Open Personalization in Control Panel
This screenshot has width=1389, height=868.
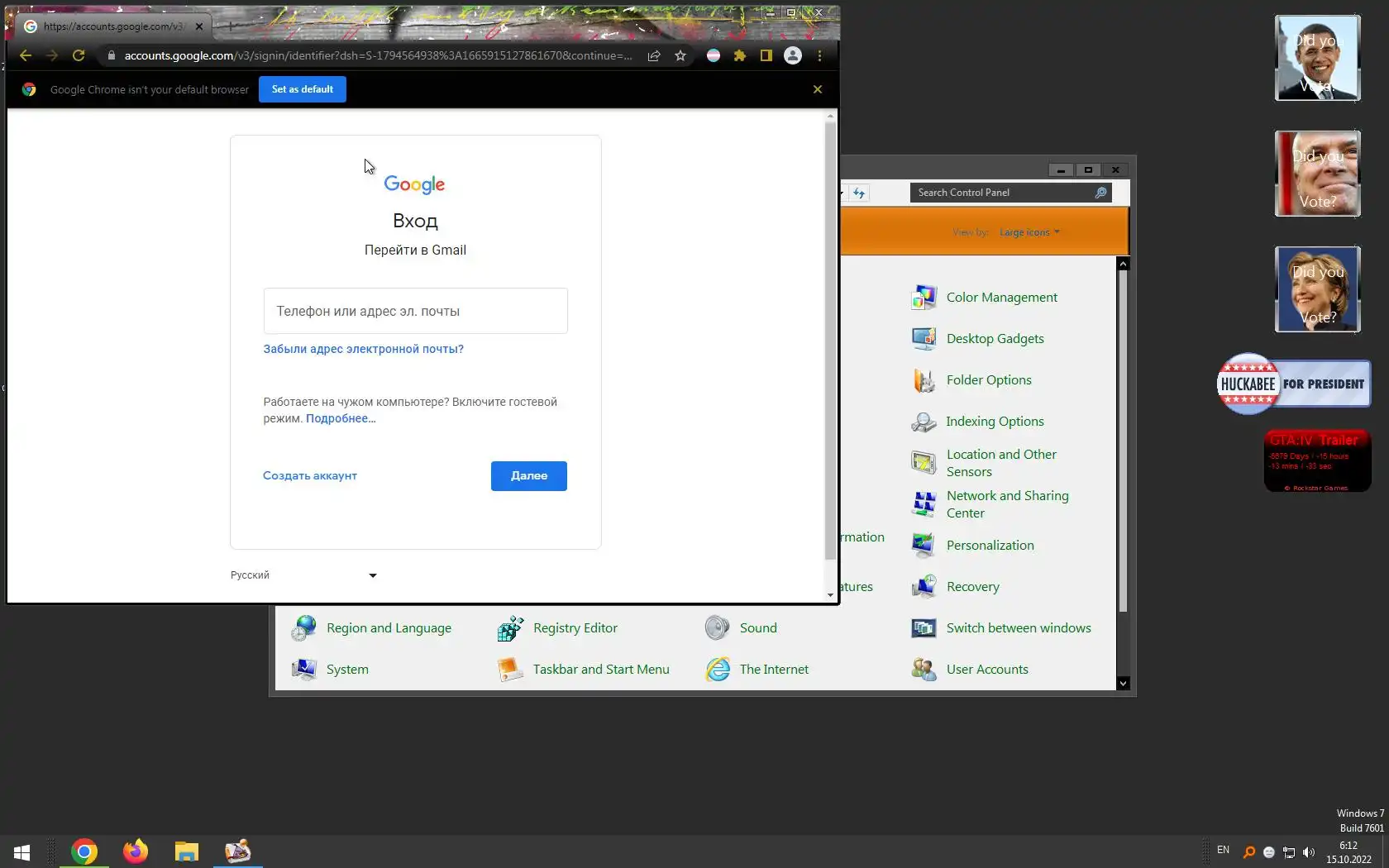(972, 546)
